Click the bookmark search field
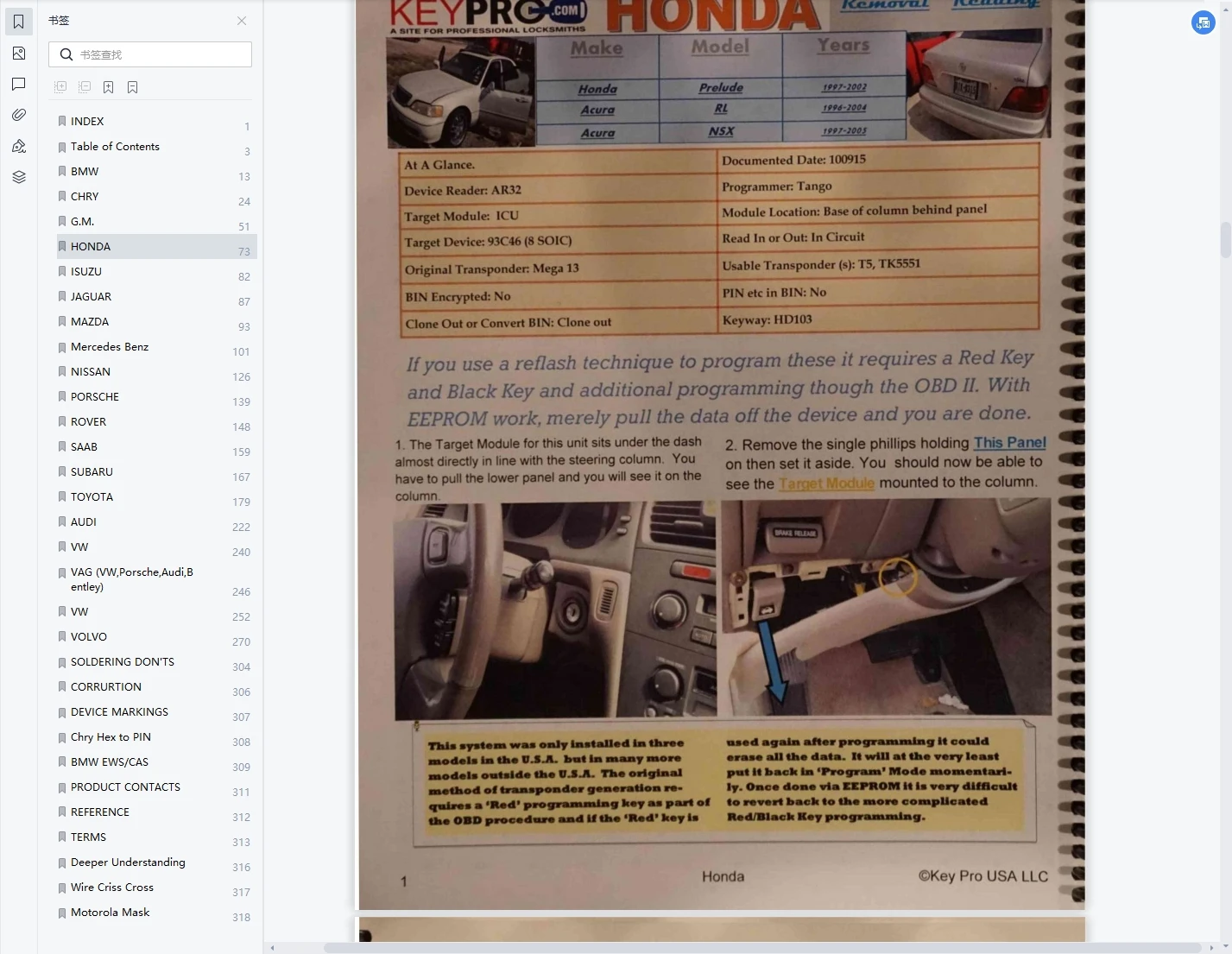This screenshot has height=954, width=1232. (150, 54)
